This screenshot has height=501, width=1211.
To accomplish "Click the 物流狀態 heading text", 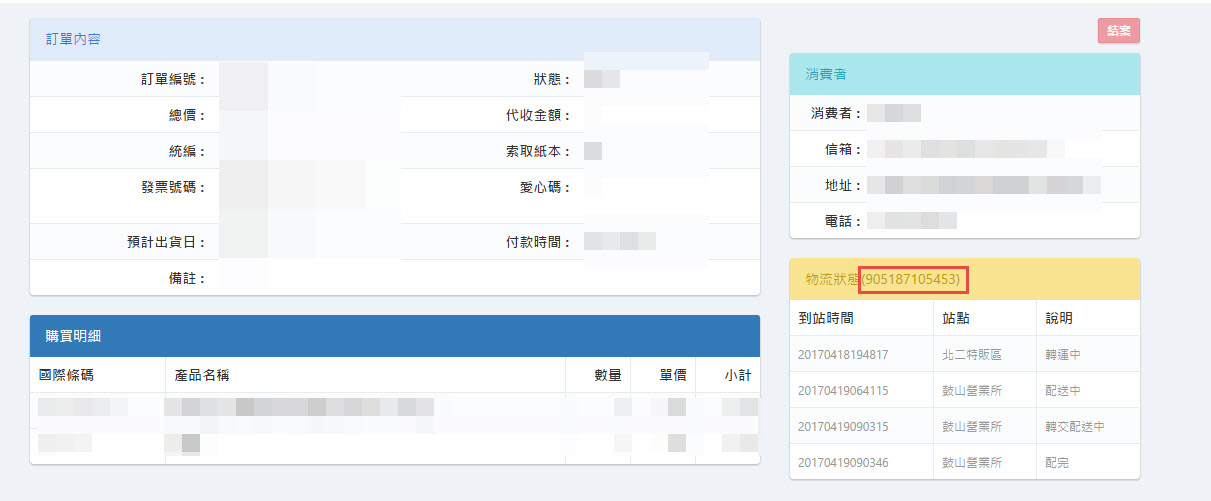I will [x=832, y=279].
